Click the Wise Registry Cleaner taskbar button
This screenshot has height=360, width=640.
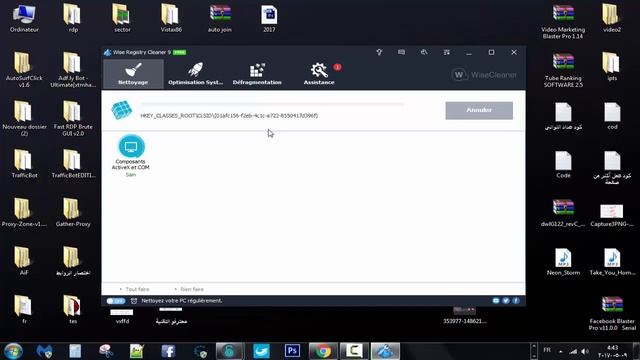(385, 351)
